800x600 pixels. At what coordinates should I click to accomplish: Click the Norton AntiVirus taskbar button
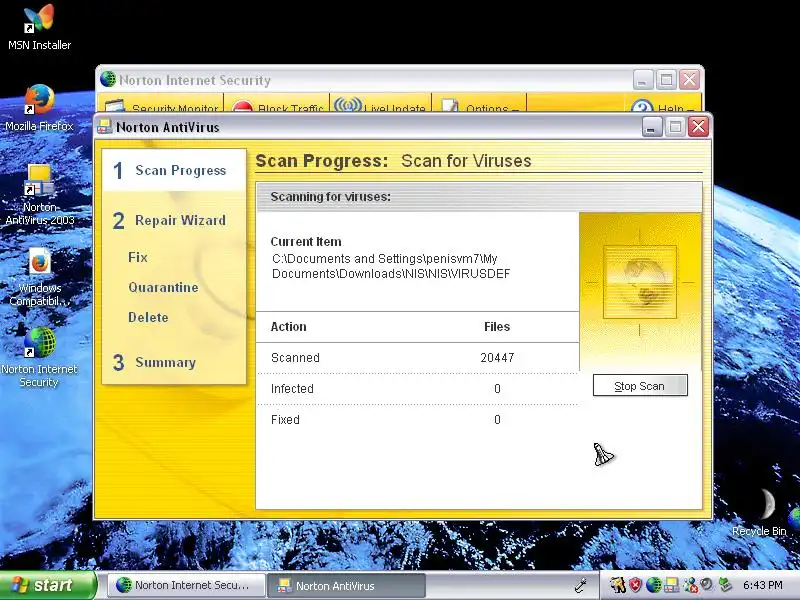tap(346, 585)
